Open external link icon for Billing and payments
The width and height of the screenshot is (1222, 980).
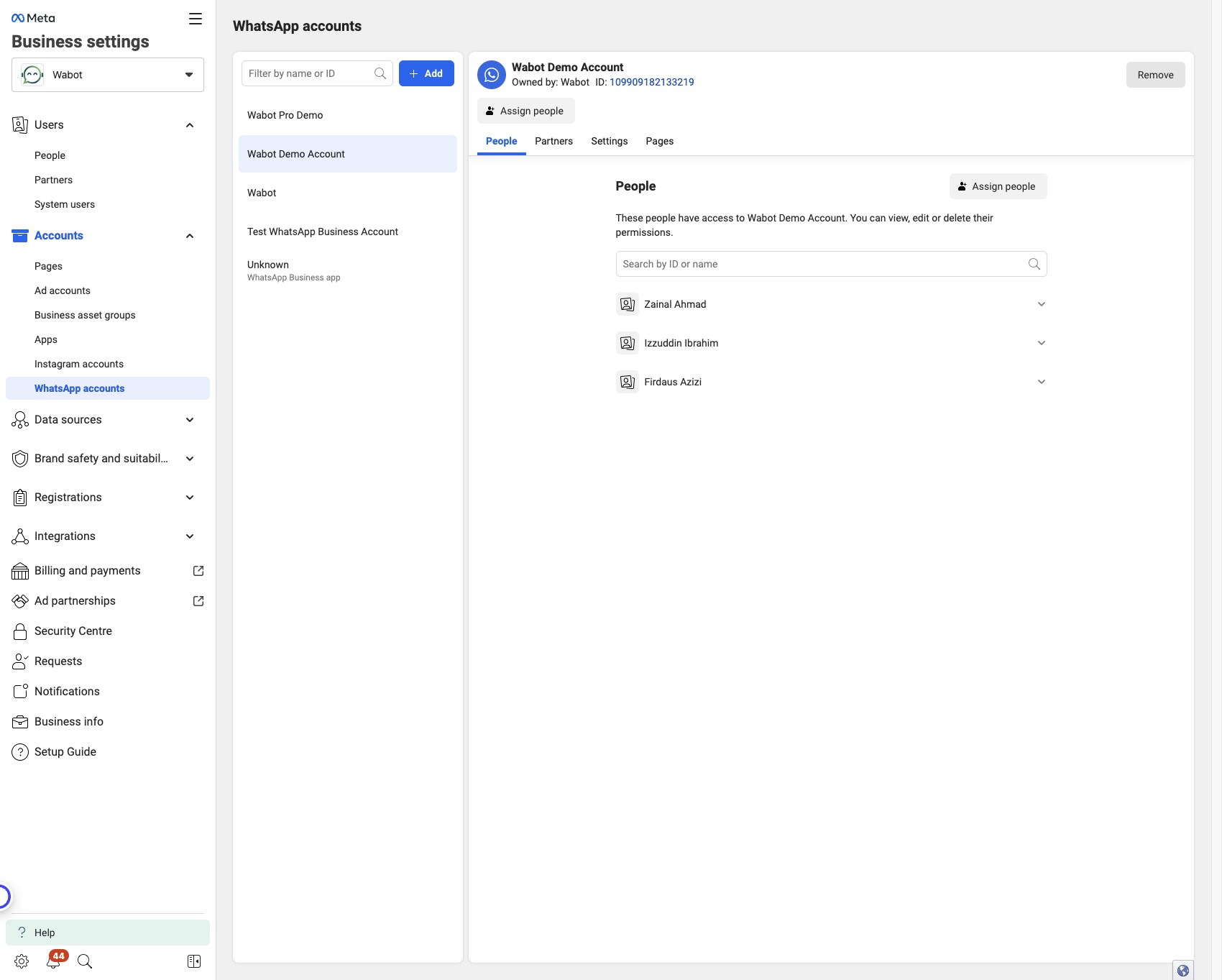(198, 571)
